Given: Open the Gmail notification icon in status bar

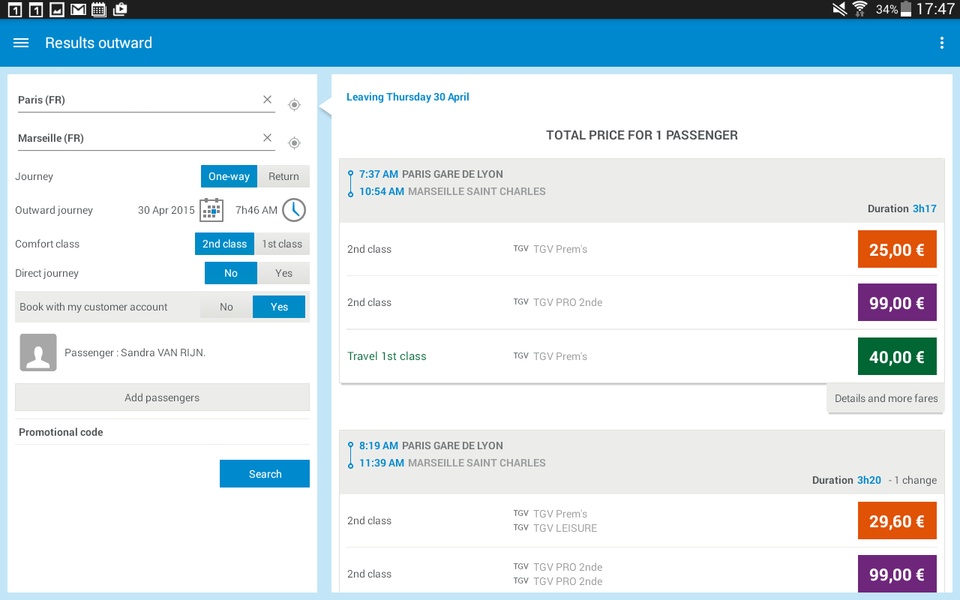Looking at the screenshot, I should [78, 9].
